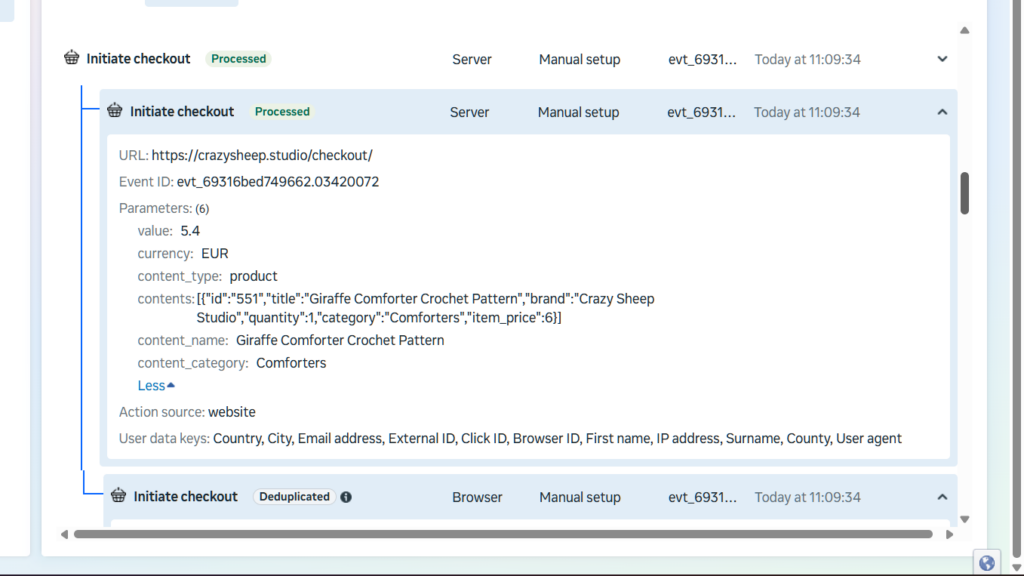Click the contents JSON parameter value
Viewport: 1024px width, 576px height.
tap(425, 308)
